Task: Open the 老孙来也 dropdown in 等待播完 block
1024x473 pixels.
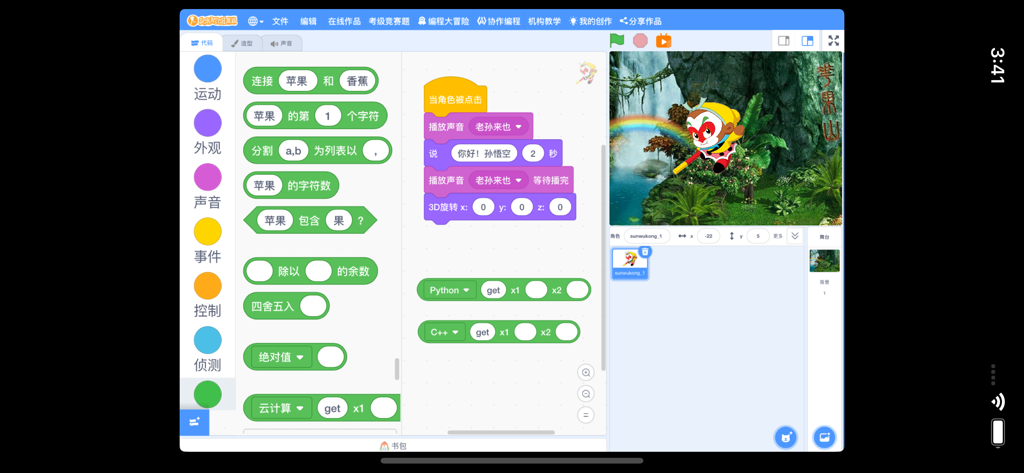Action: 499,180
